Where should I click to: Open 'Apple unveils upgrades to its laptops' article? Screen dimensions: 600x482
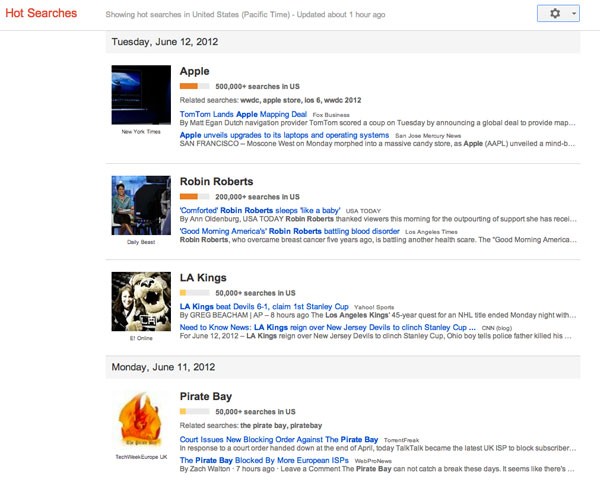[x=284, y=134]
